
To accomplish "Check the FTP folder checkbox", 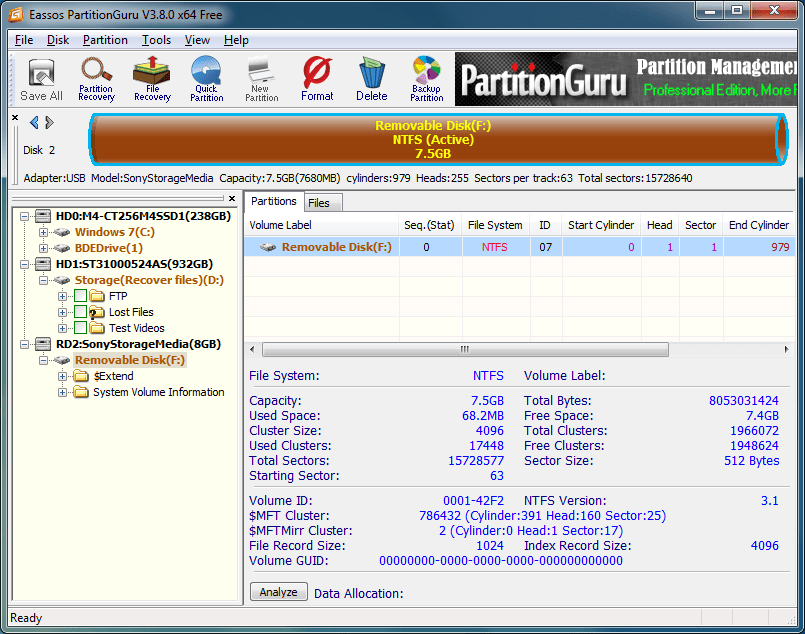I will [x=80, y=296].
